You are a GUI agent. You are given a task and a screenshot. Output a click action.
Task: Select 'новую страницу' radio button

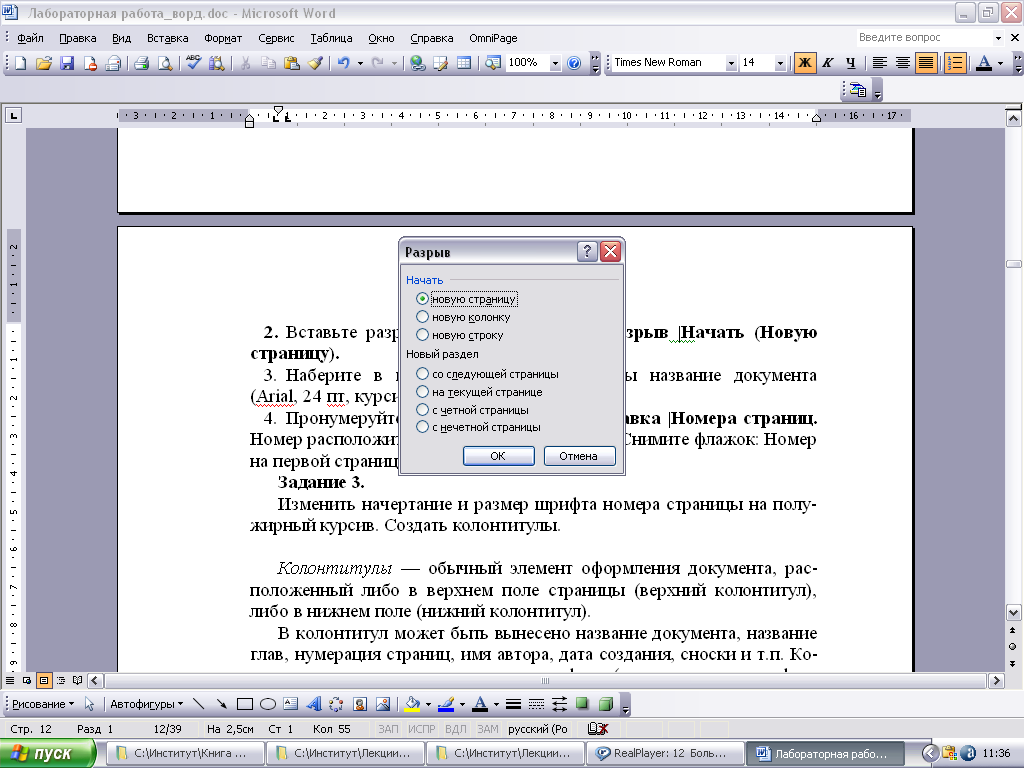pos(423,299)
